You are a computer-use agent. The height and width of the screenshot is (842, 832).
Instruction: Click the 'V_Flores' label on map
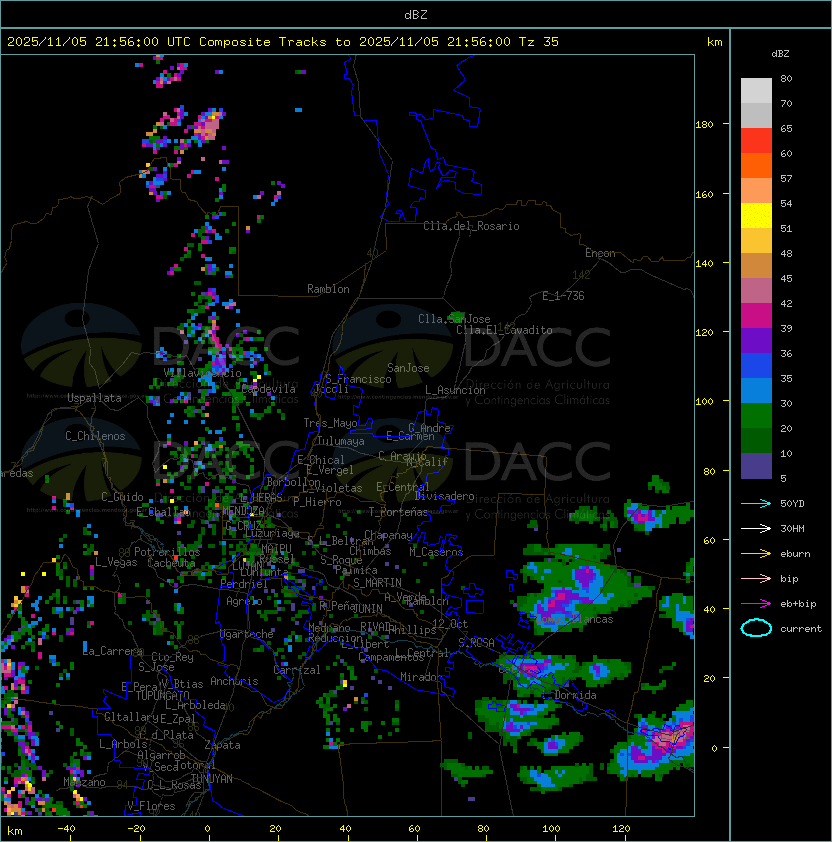(151, 807)
